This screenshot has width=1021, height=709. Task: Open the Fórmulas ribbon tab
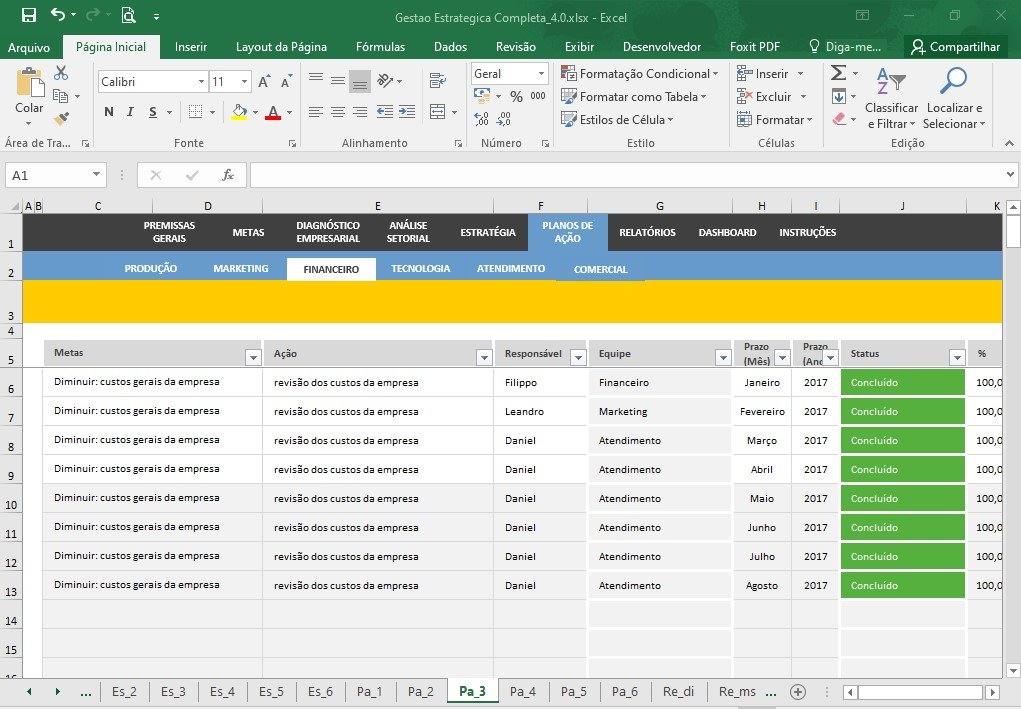point(380,47)
